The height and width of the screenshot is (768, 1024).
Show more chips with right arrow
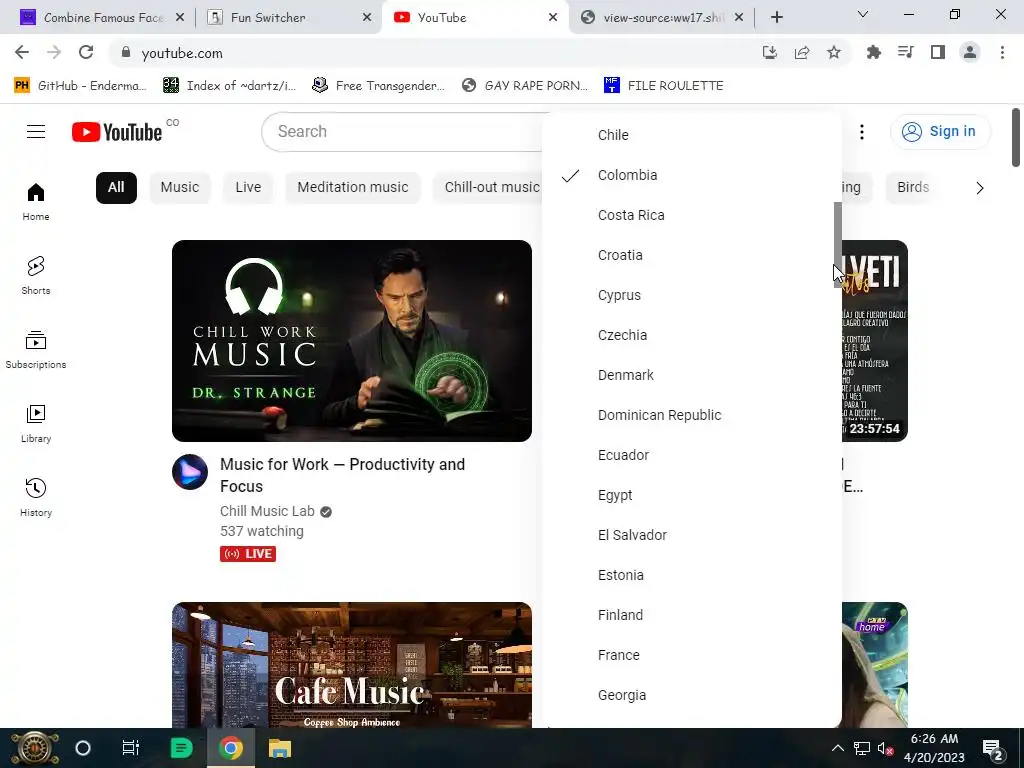pos(980,188)
